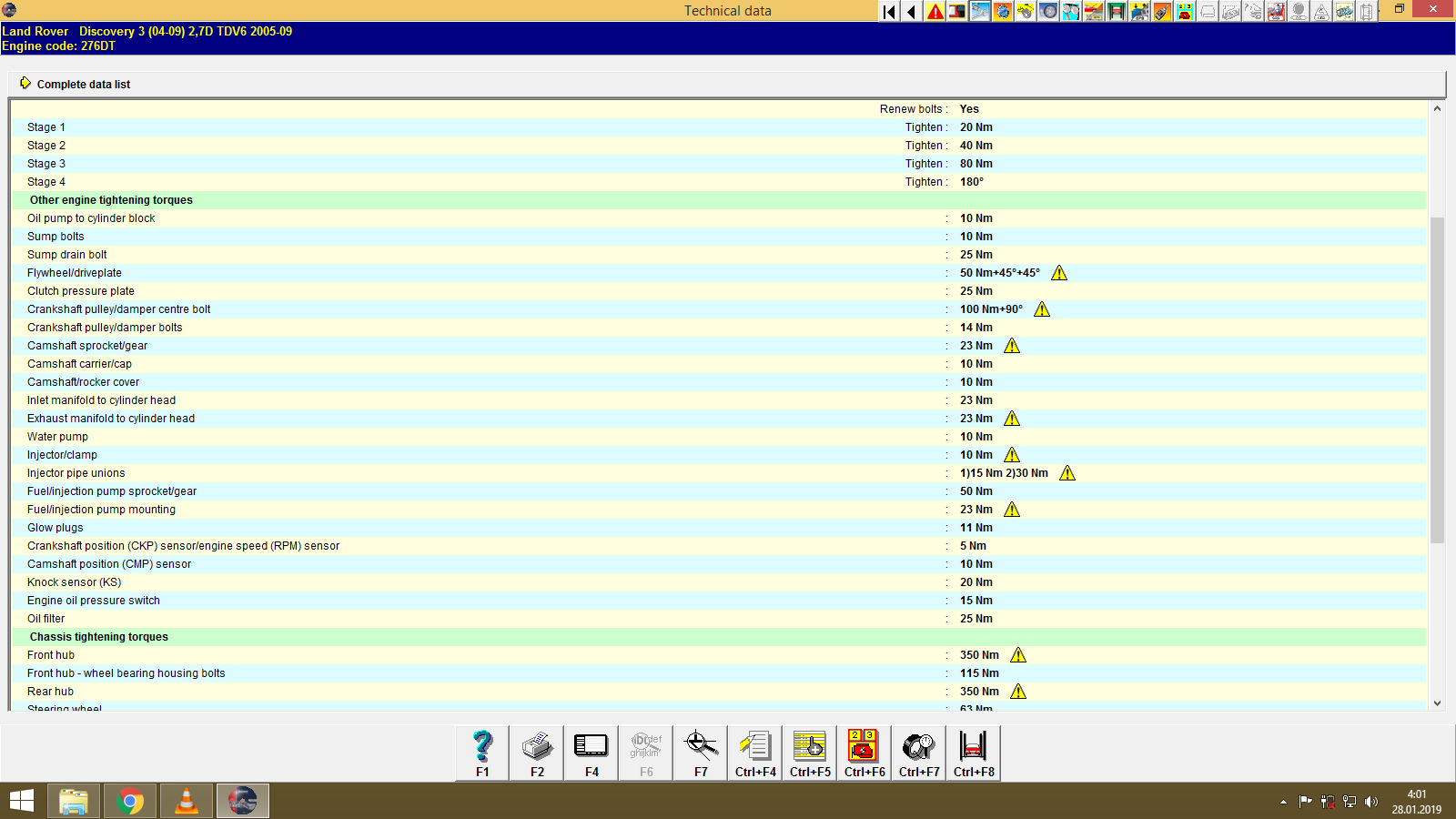The height and width of the screenshot is (819, 1456).
Task: Open VLC media player from the taskbar
Action: pos(187,801)
